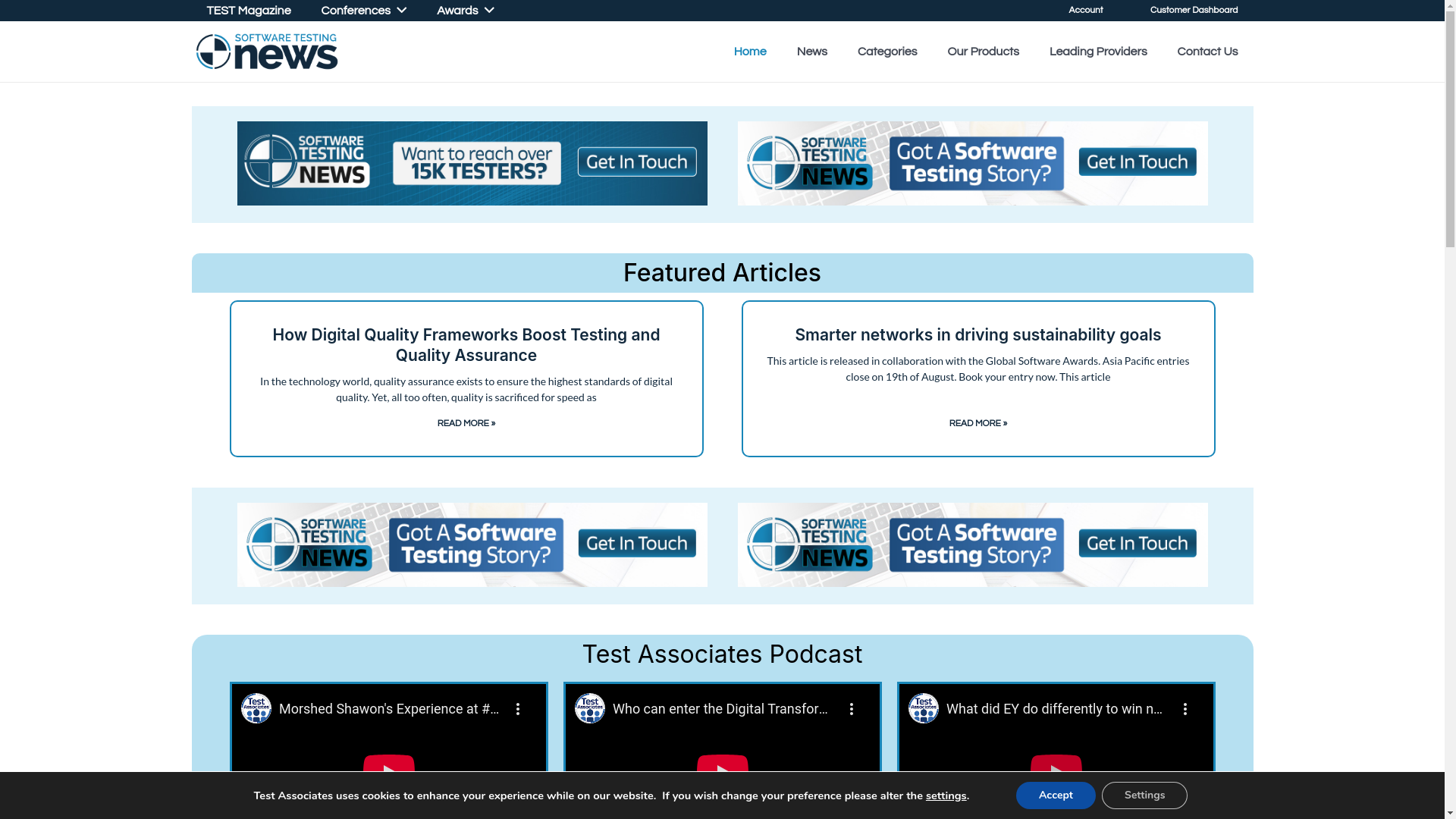The image size is (1456, 819).
Task: Click the Featured Articles heading
Action: [x=722, y=273]
